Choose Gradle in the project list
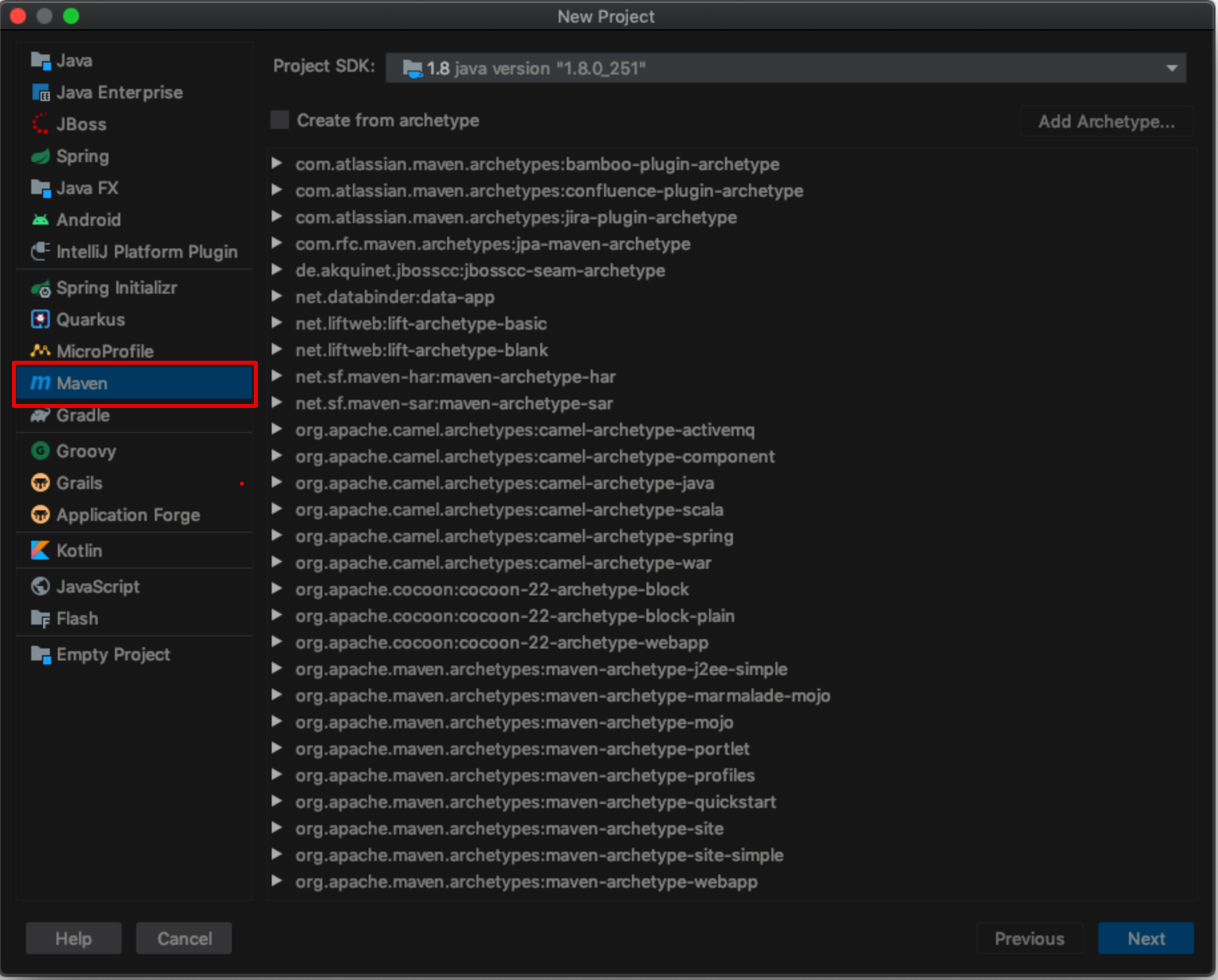Screen dimensions: 1218x980 pyautogui.click(x=134, y=415)
